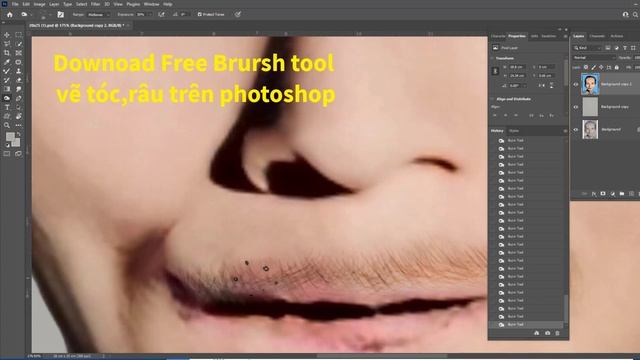Screen dimensions: 640x360
Task: Select the Frame tool
Action: pos(18,53)
